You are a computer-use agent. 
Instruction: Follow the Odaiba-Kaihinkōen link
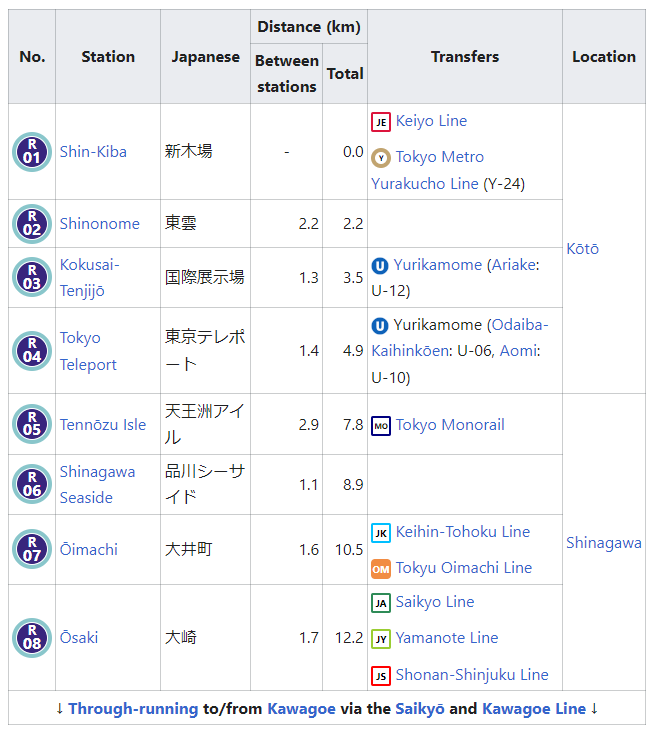pos(460,338)
